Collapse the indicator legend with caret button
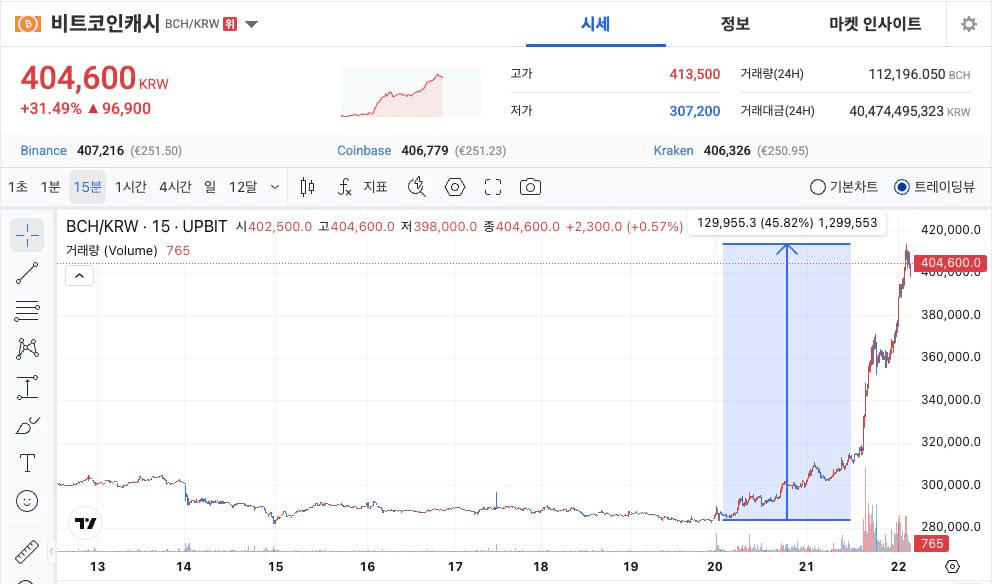This screenshot has height=584, width=992. tap(80, 276)
